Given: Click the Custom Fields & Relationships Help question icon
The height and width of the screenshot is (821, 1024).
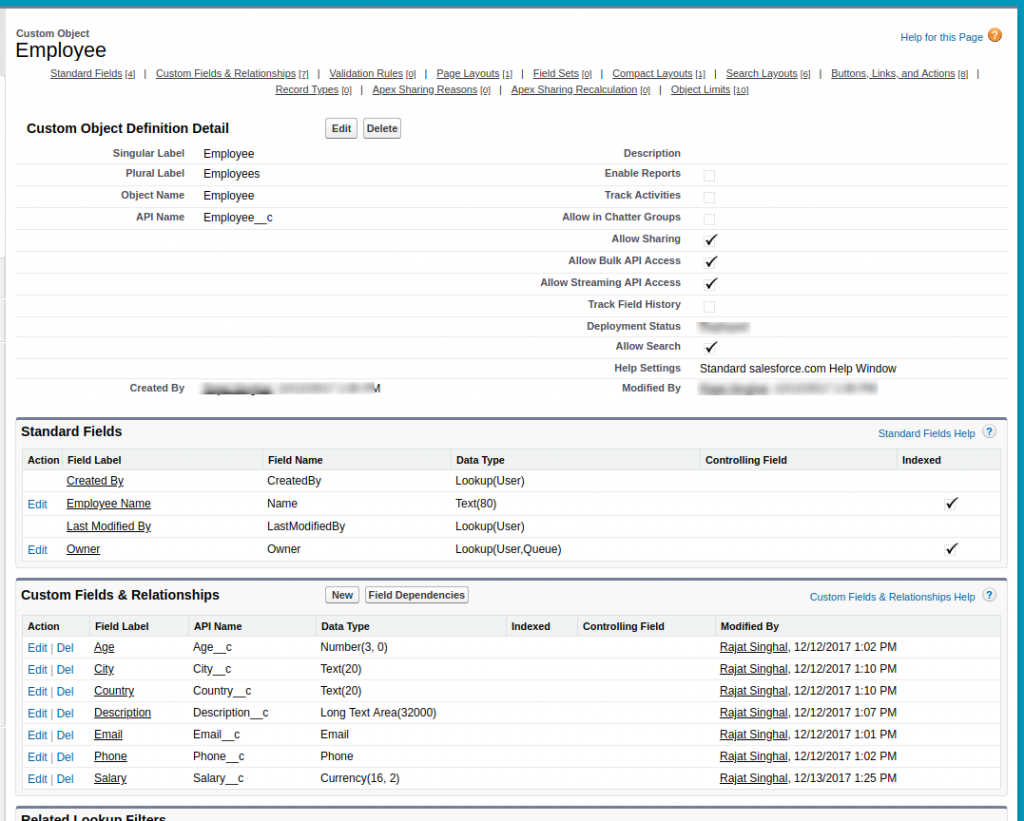Looking at the screenshot, I should (989, 596).
